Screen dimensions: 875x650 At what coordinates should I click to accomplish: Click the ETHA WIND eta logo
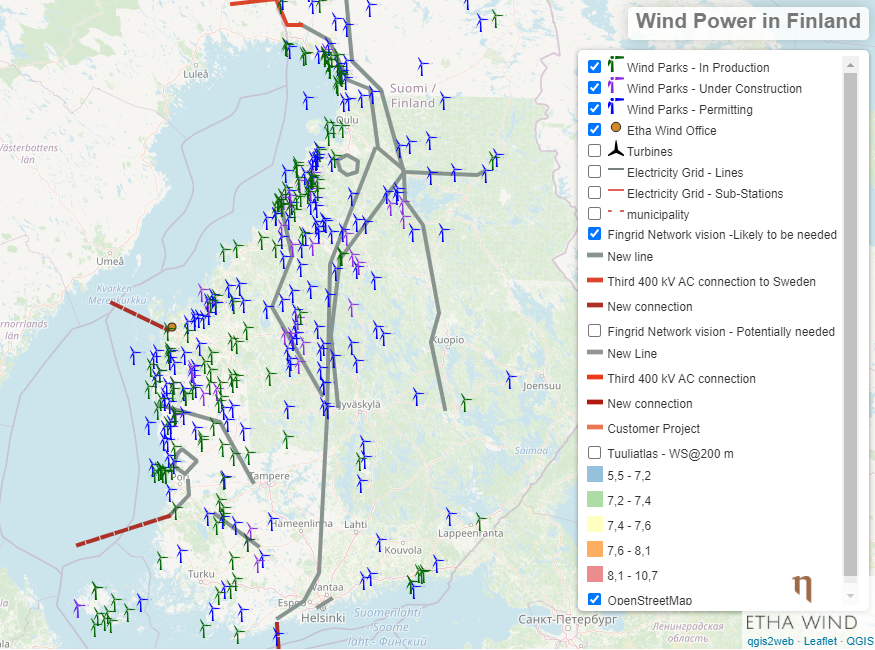[803, 590]
